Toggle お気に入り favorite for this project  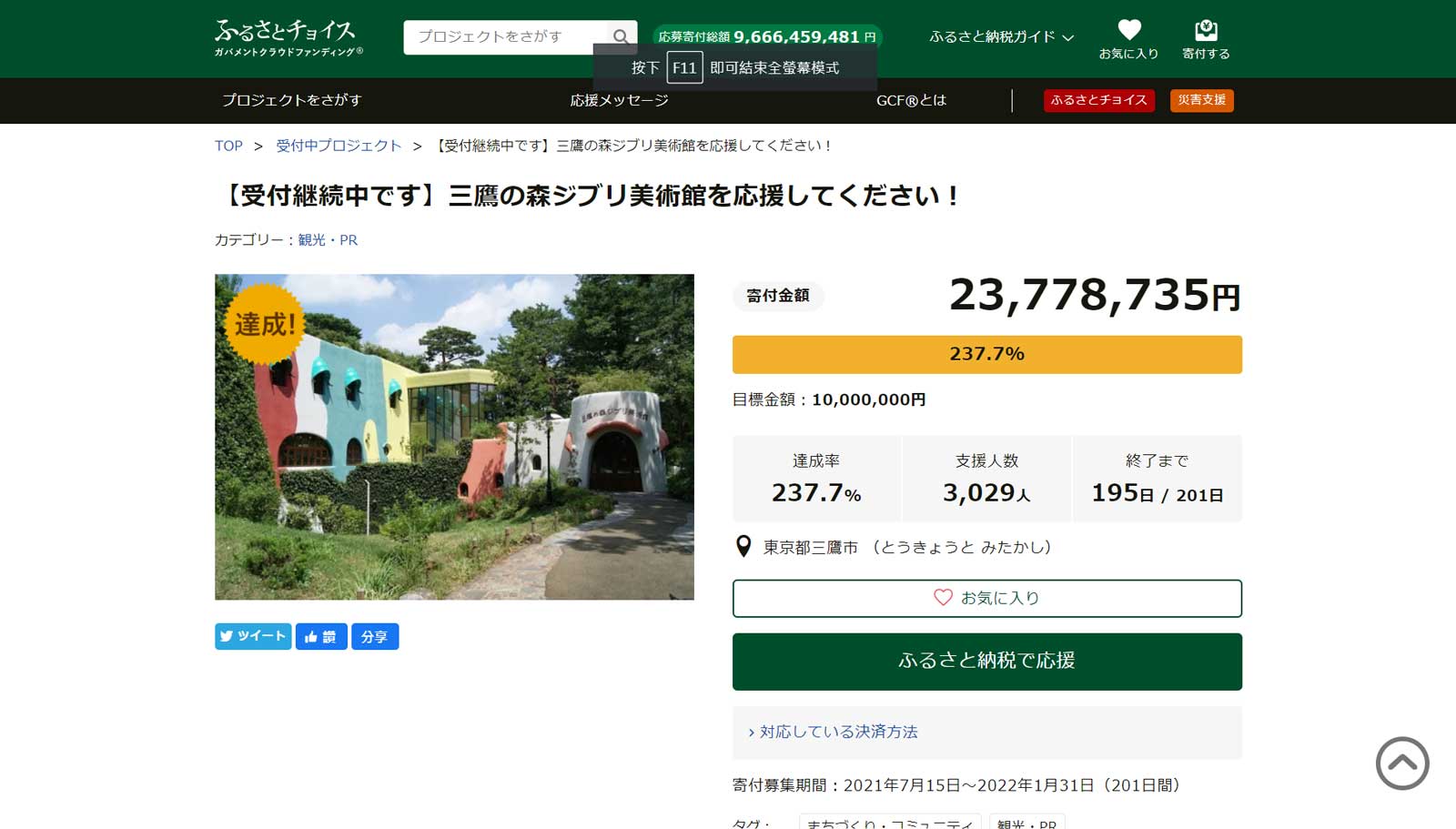pyautogui.click(x=986, y=598)
